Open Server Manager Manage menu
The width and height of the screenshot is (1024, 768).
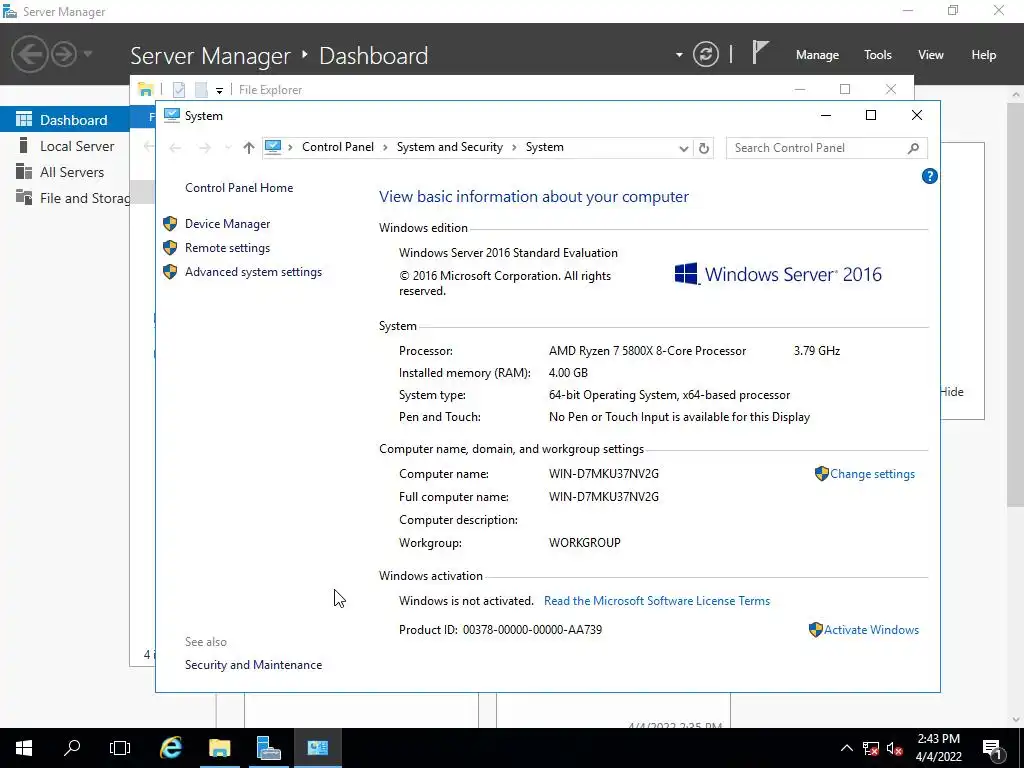pos(817,55)
